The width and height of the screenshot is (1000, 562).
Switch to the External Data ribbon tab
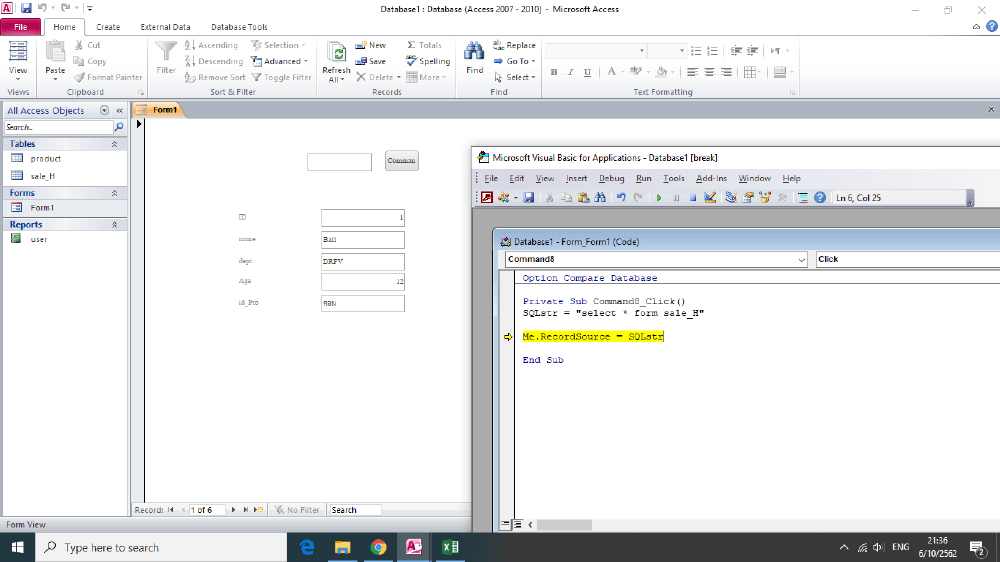tap(165, 27)
